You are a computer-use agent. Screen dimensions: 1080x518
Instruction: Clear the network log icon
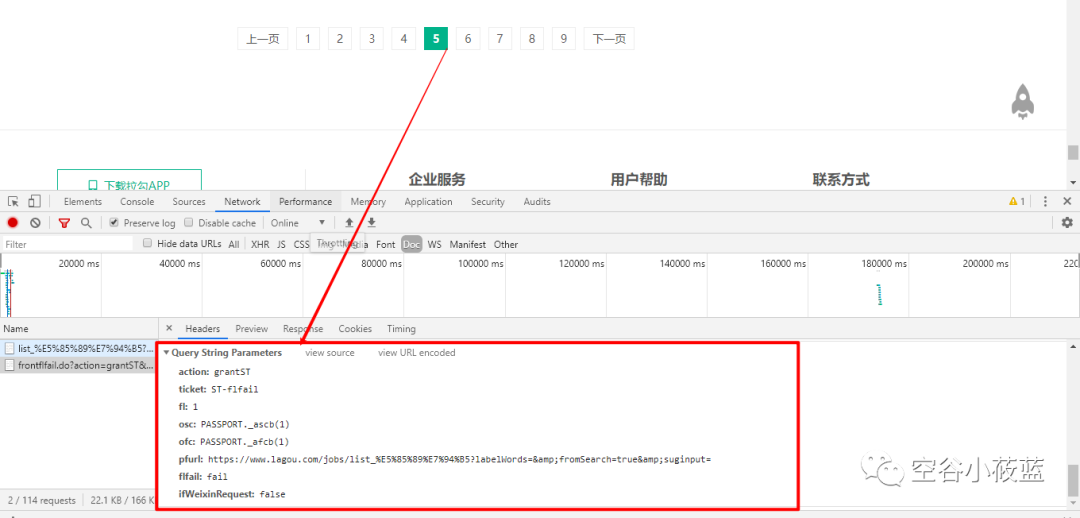click(x=35, y=222)
